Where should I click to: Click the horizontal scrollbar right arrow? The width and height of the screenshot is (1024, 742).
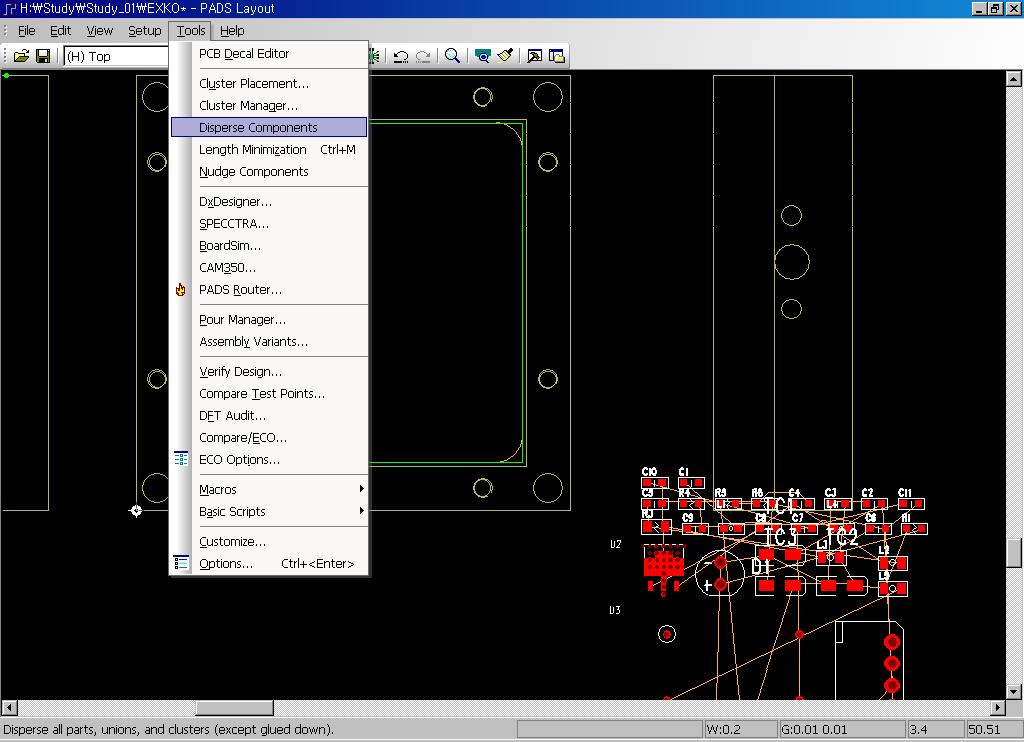997,707
